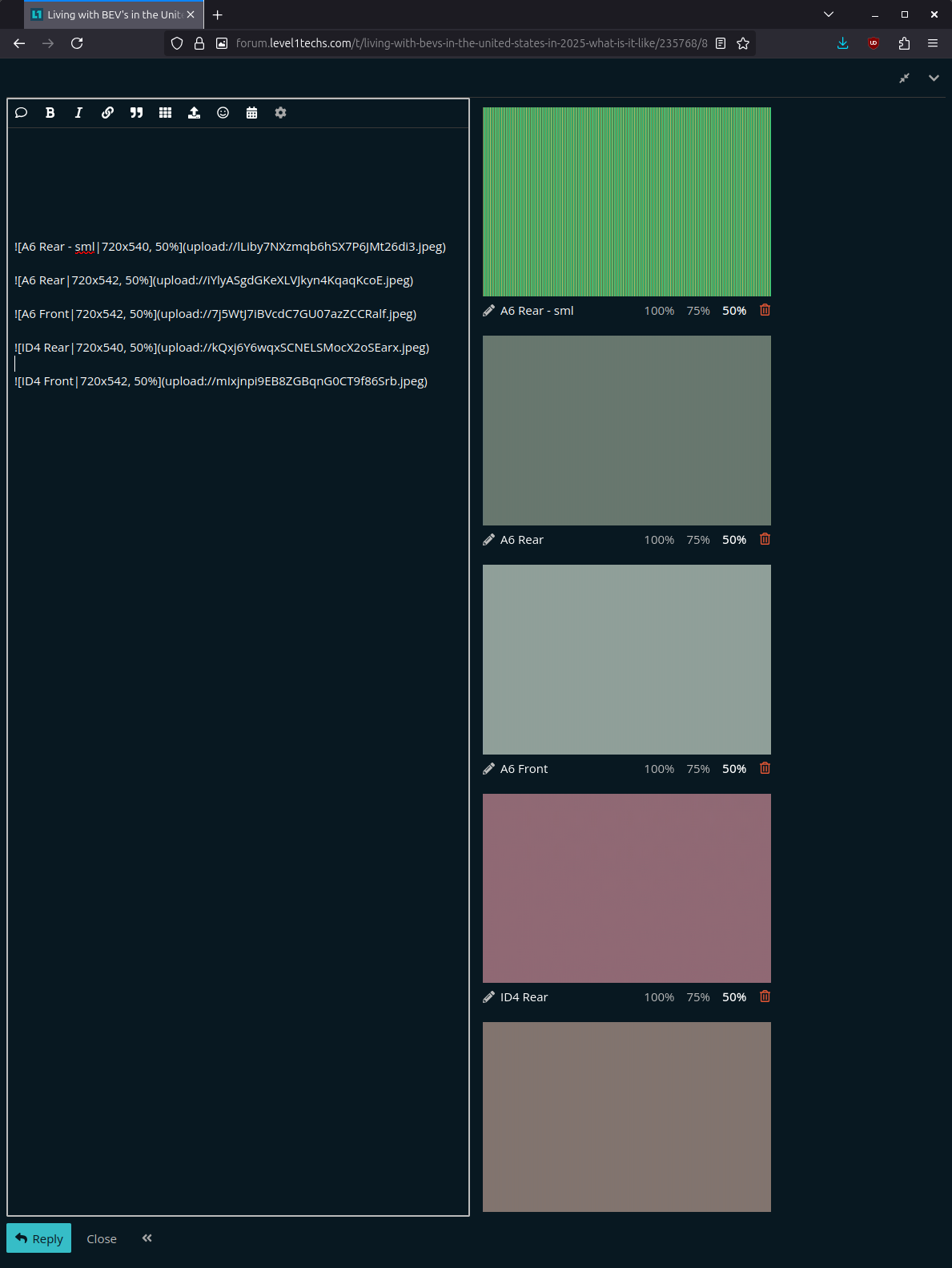Insert a date using the calendar icon
Screen dimensions: 952x1268
click(x=251, y=113)
